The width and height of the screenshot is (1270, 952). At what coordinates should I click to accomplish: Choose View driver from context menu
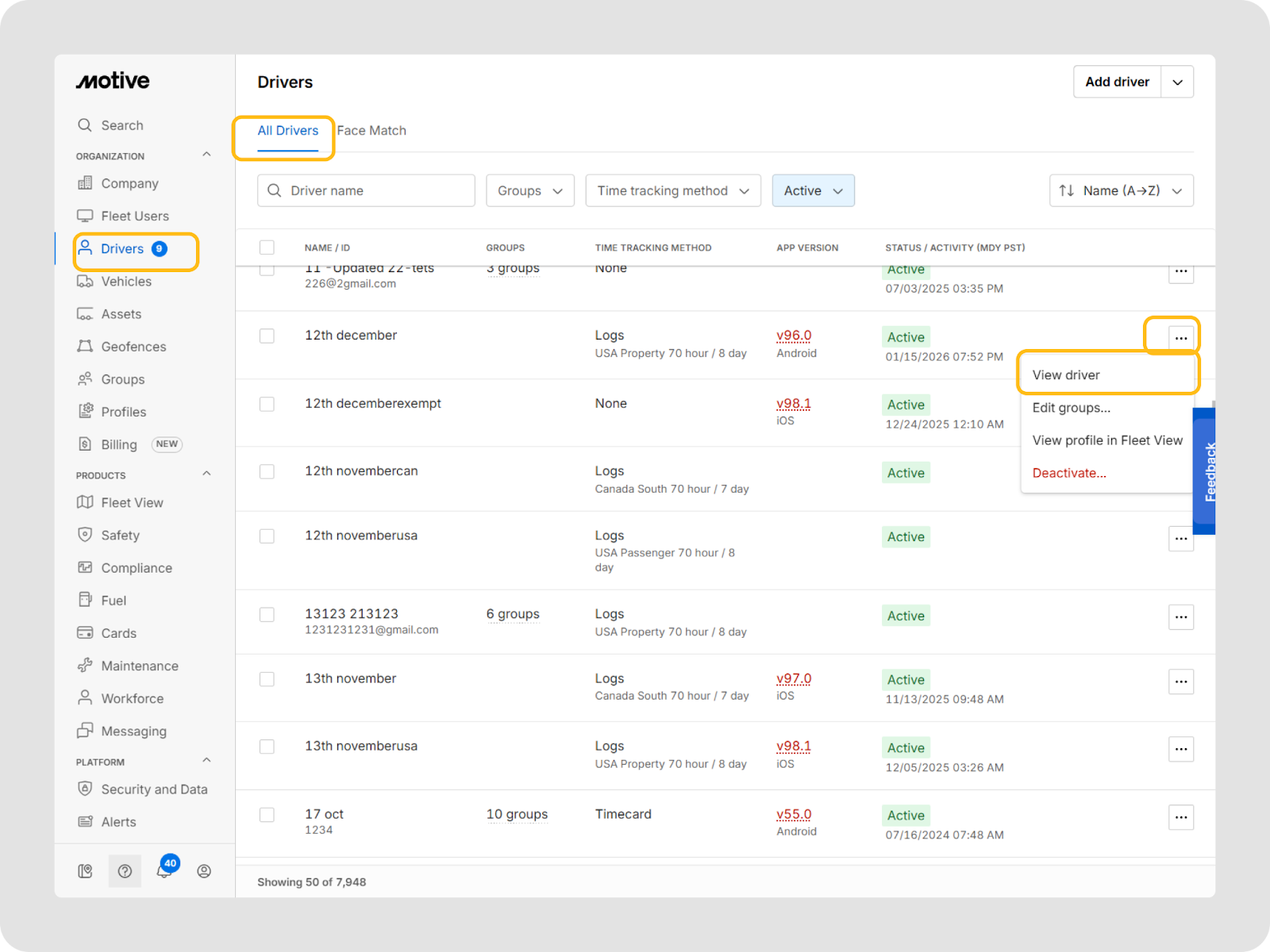1066,375
